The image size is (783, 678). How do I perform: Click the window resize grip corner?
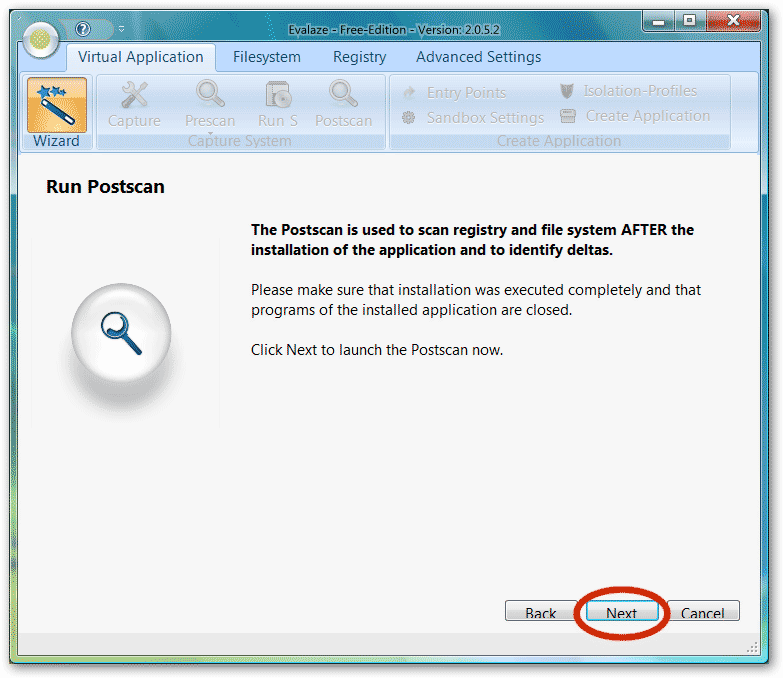coord(752,648)
